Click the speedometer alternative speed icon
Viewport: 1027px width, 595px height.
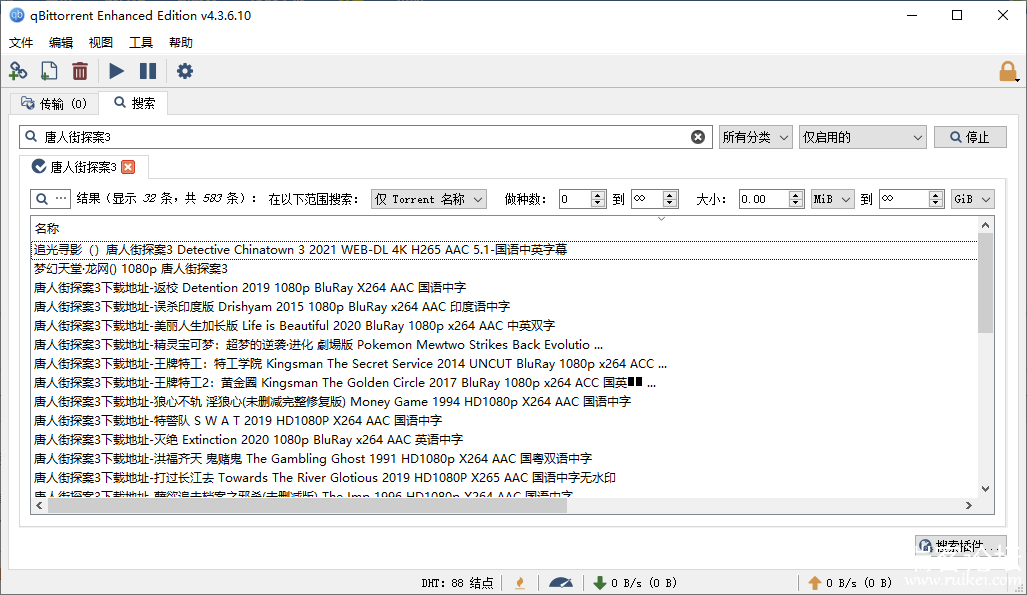[x=561, y=583]
